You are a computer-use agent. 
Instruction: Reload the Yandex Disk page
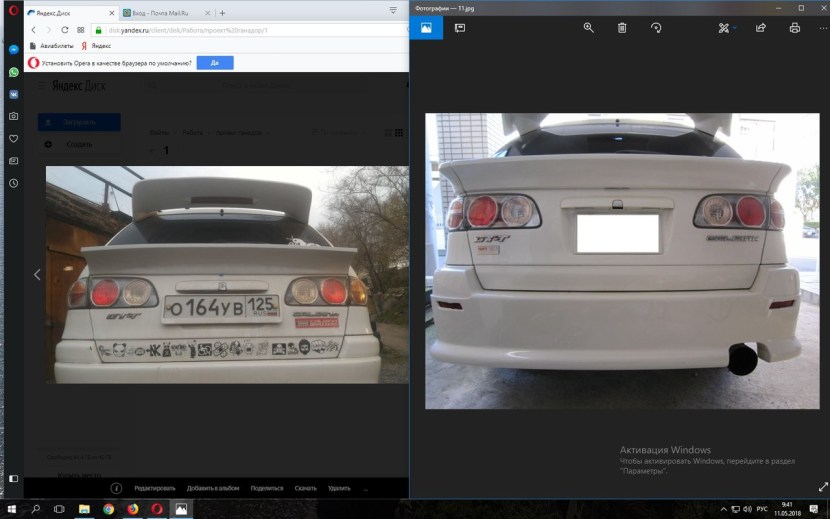coord(65,30)
